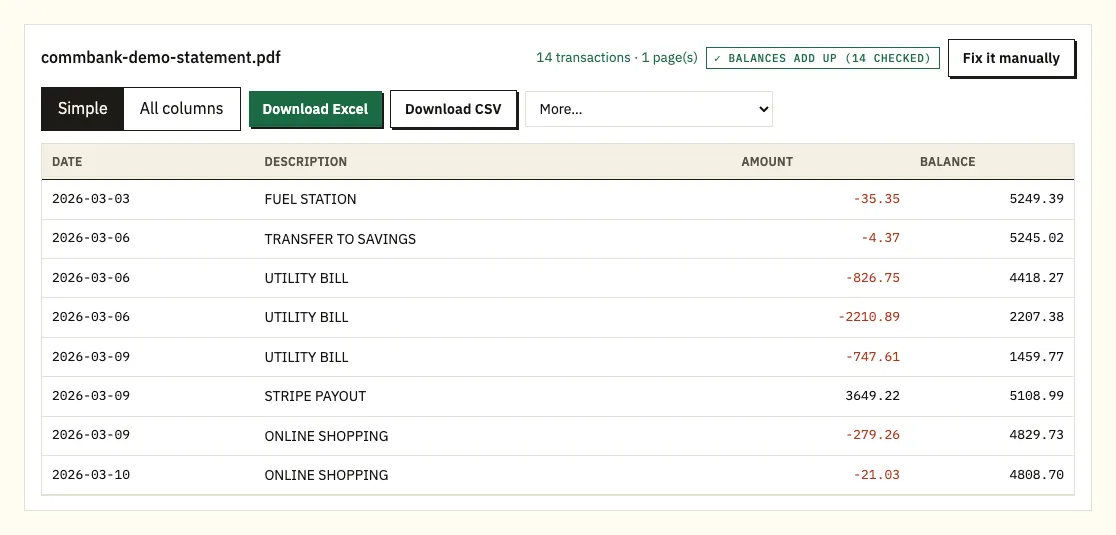Select the -4.37 amount cell

pos(880,238)
